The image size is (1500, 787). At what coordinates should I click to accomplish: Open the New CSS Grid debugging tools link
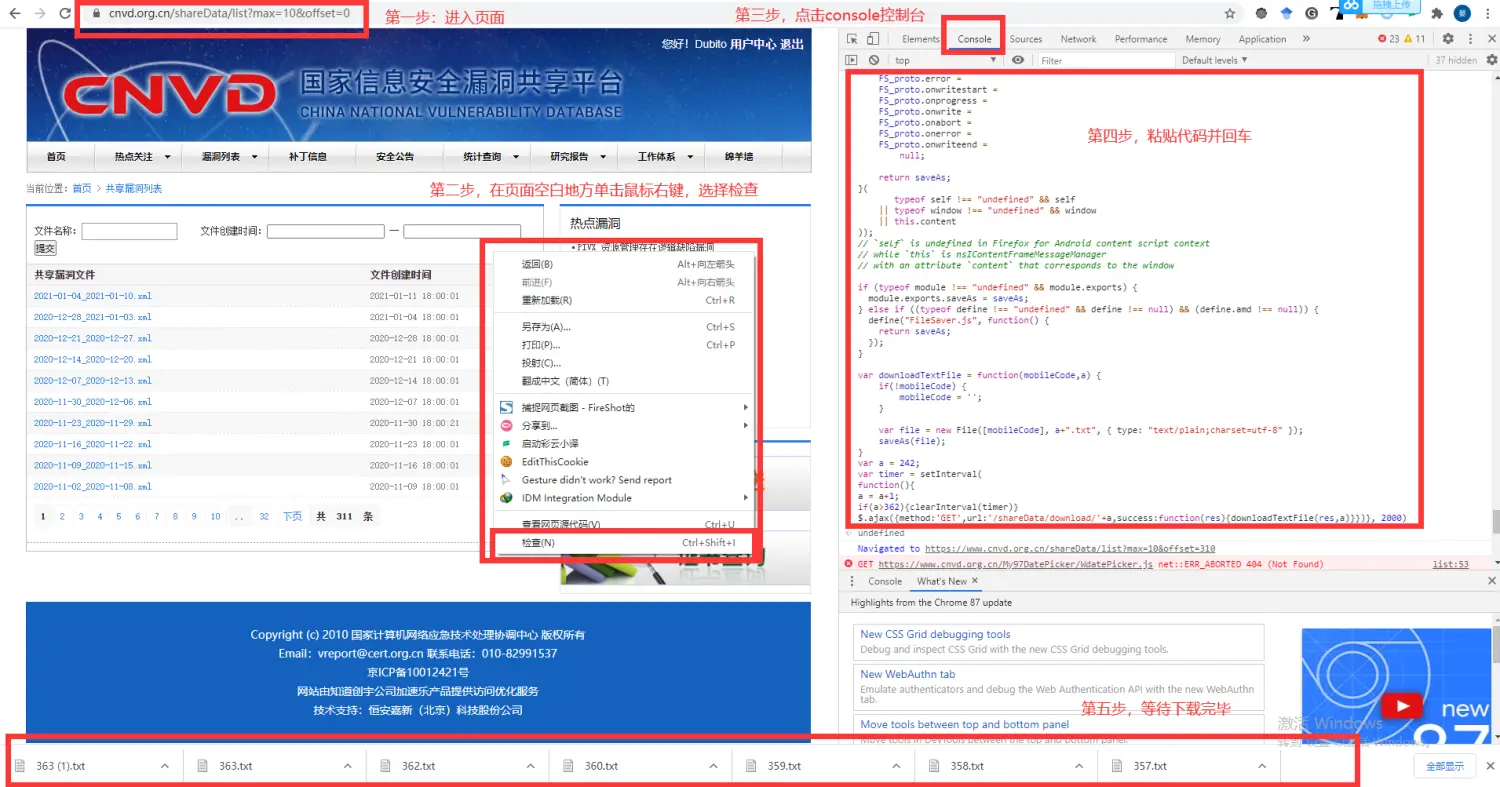click(935, 634)
